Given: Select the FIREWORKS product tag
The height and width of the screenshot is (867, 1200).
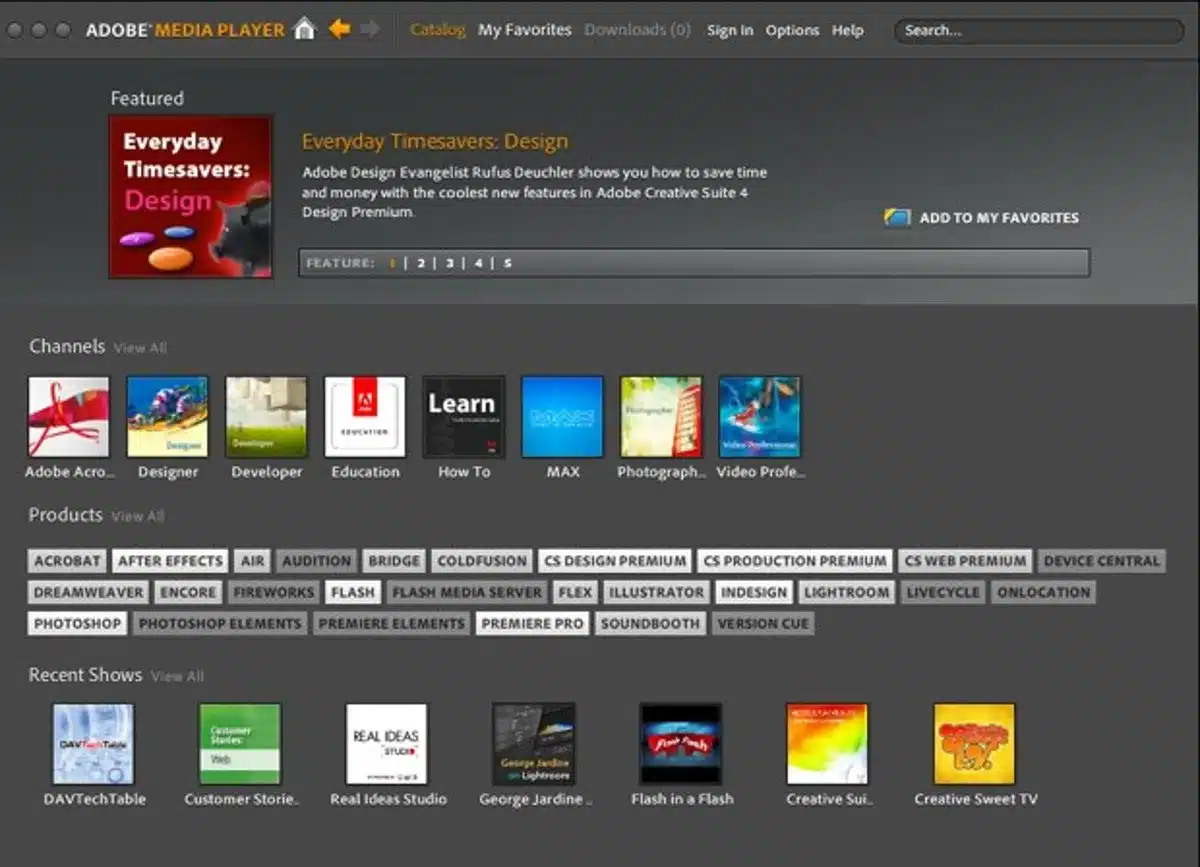Looking at the screenshot, I should click(x=274, y=592).
